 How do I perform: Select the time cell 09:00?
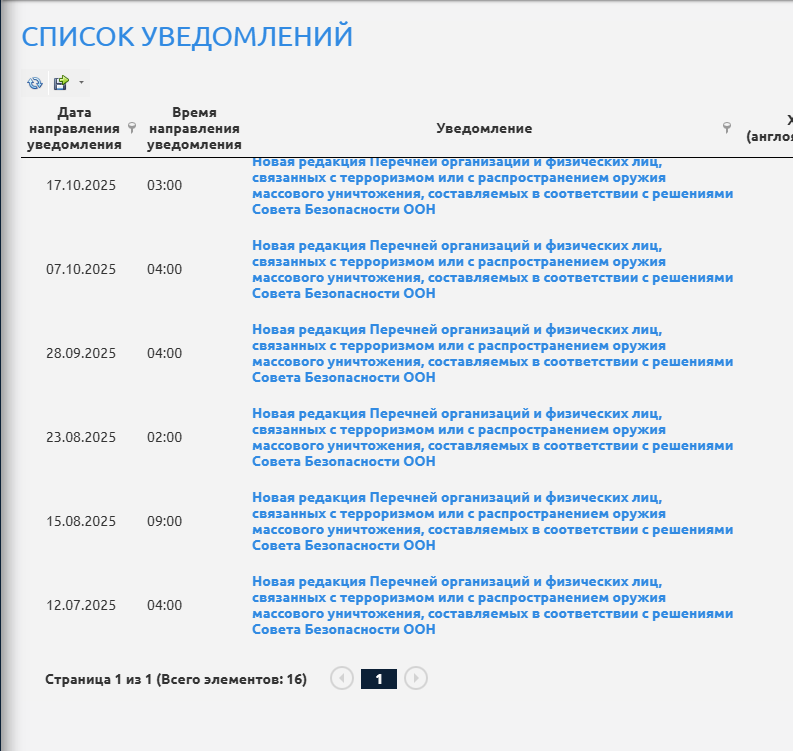click(x=164, y=521)
